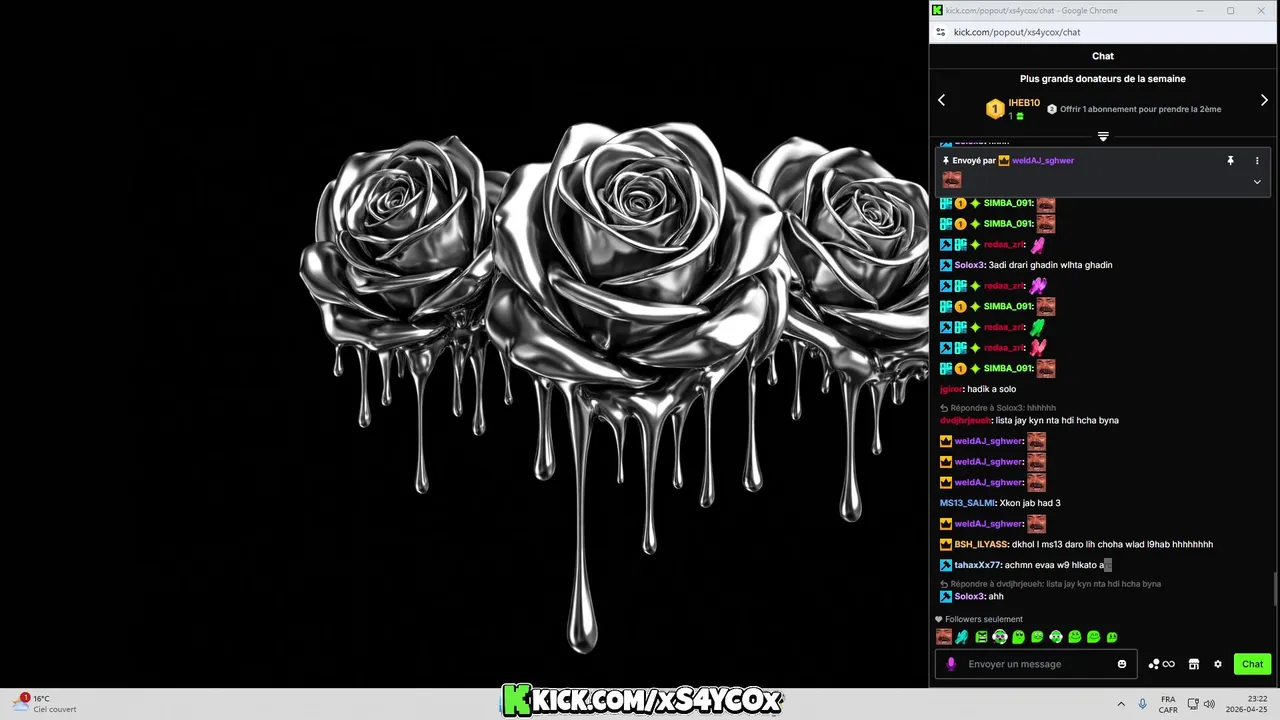Image resolution: width=1280 pixels, height=720 pixels.
Task: Click message text '3adi drari ghadin wlhta ghadin'
Action: click(1050, 265)
